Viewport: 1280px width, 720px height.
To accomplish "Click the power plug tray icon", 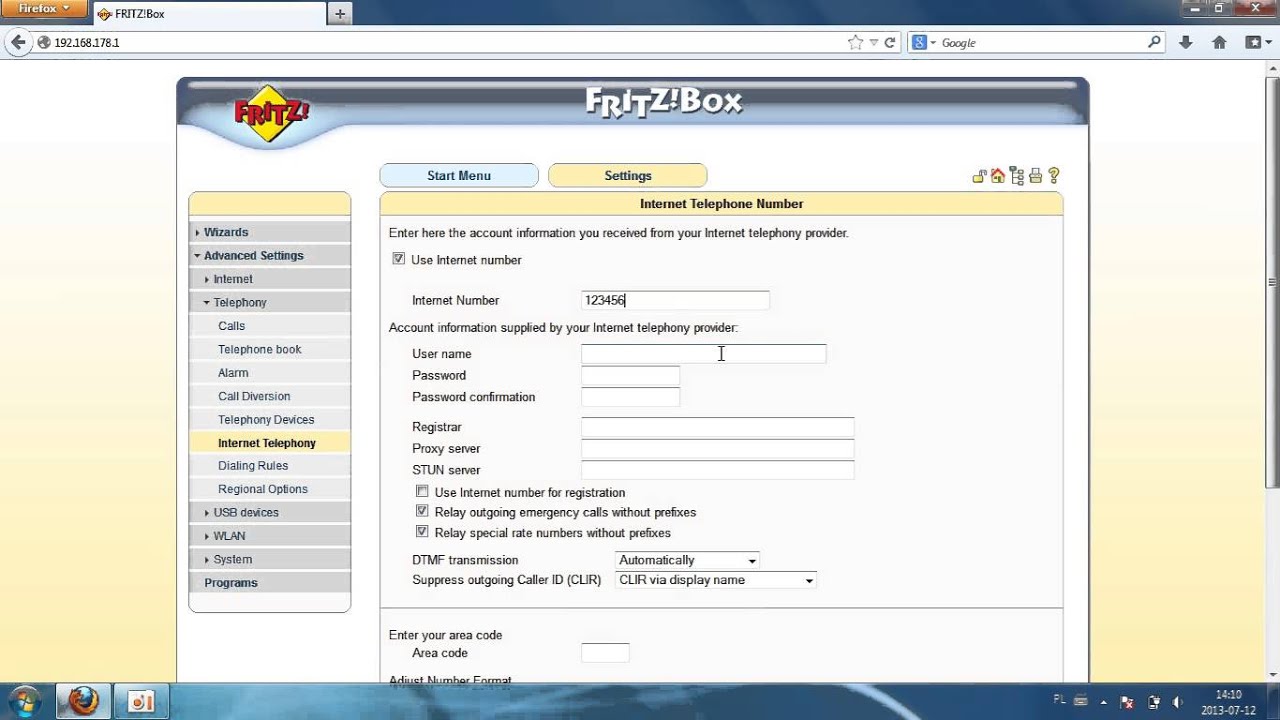I will [x=1153, y=701].
